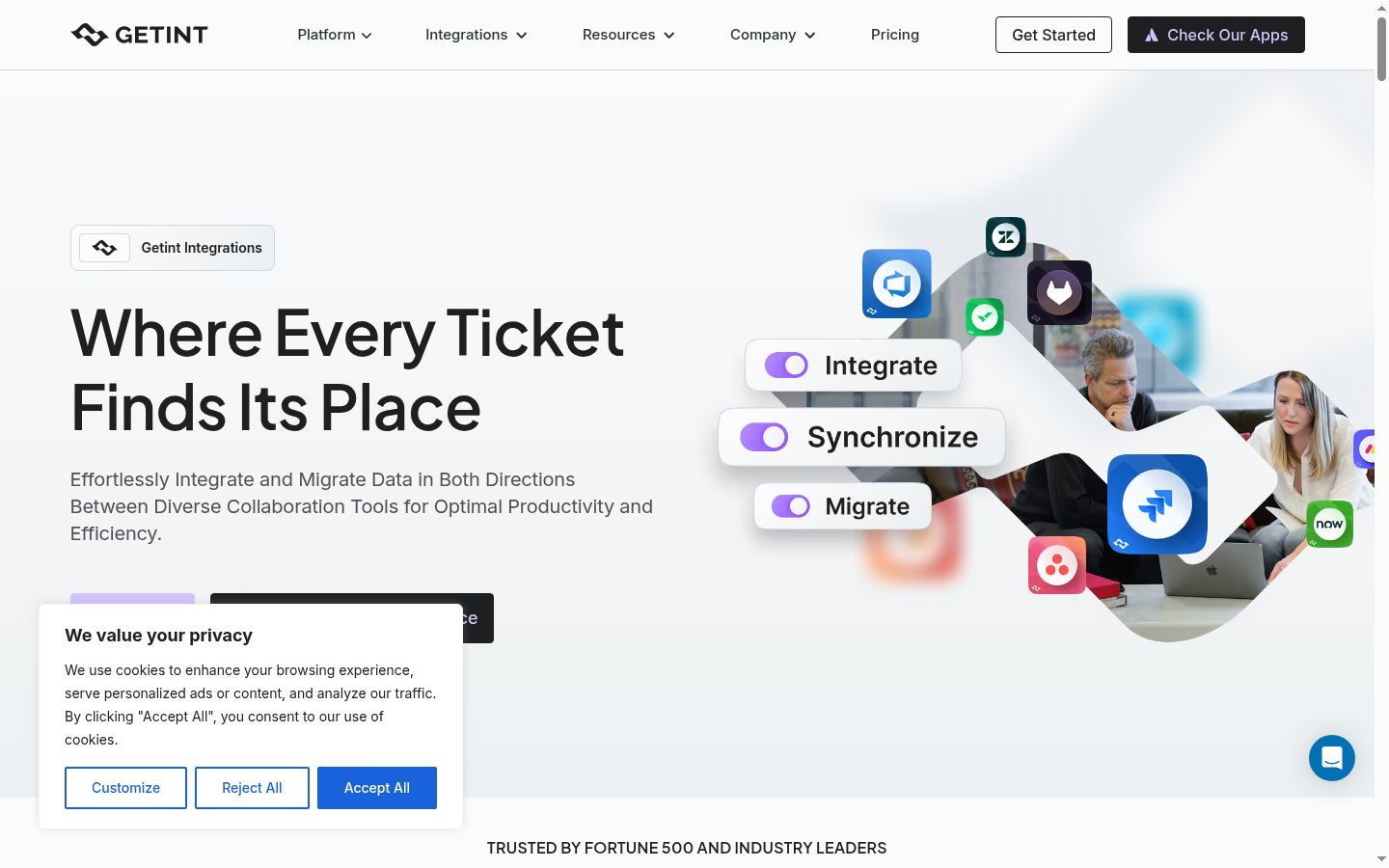Click the Check Our Apps button

pos(1216,35)
